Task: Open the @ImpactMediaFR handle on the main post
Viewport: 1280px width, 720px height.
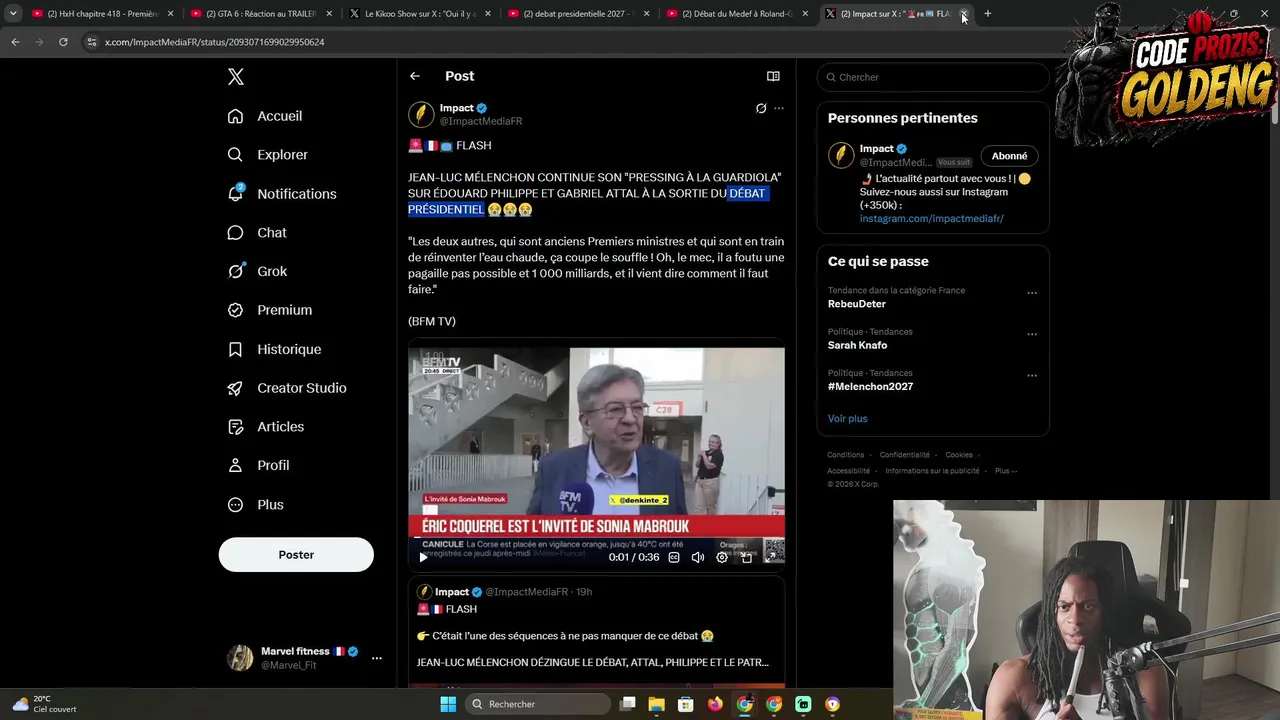Action: point(481,121)
